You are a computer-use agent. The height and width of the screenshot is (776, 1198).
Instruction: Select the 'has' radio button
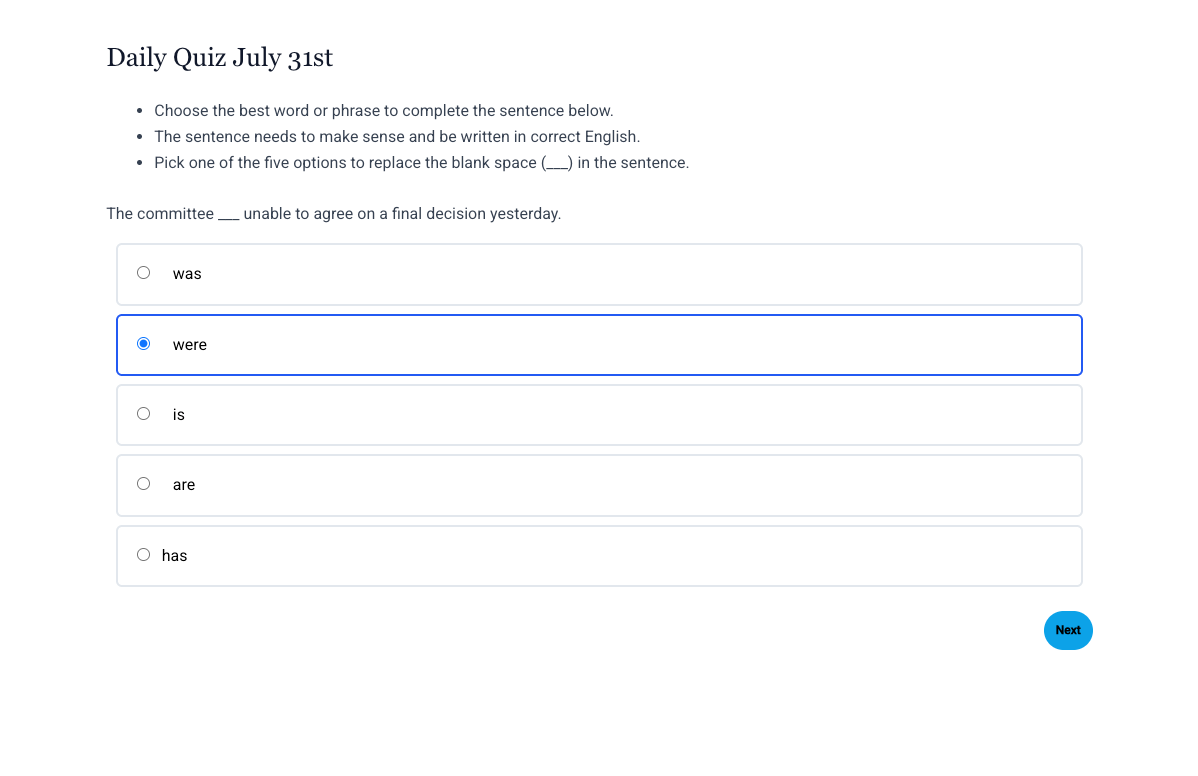click(x=144, y=555)
